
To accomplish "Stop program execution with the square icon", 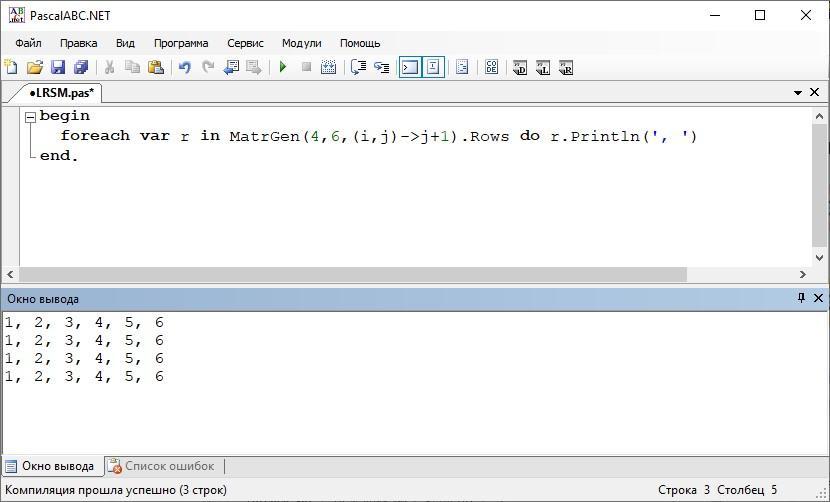I will (x=306, y=67).
